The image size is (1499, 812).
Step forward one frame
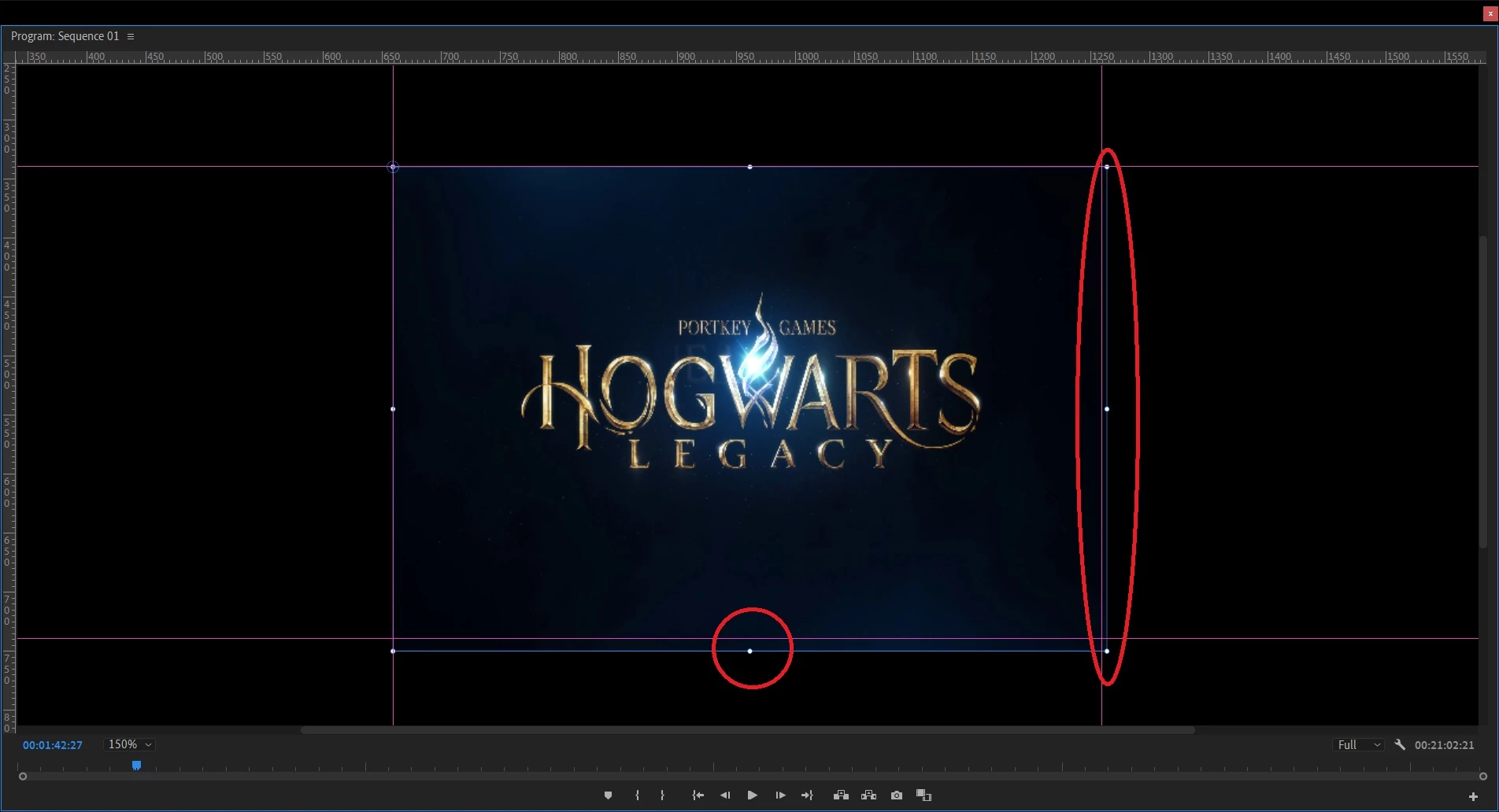click(x=780, y=795)
